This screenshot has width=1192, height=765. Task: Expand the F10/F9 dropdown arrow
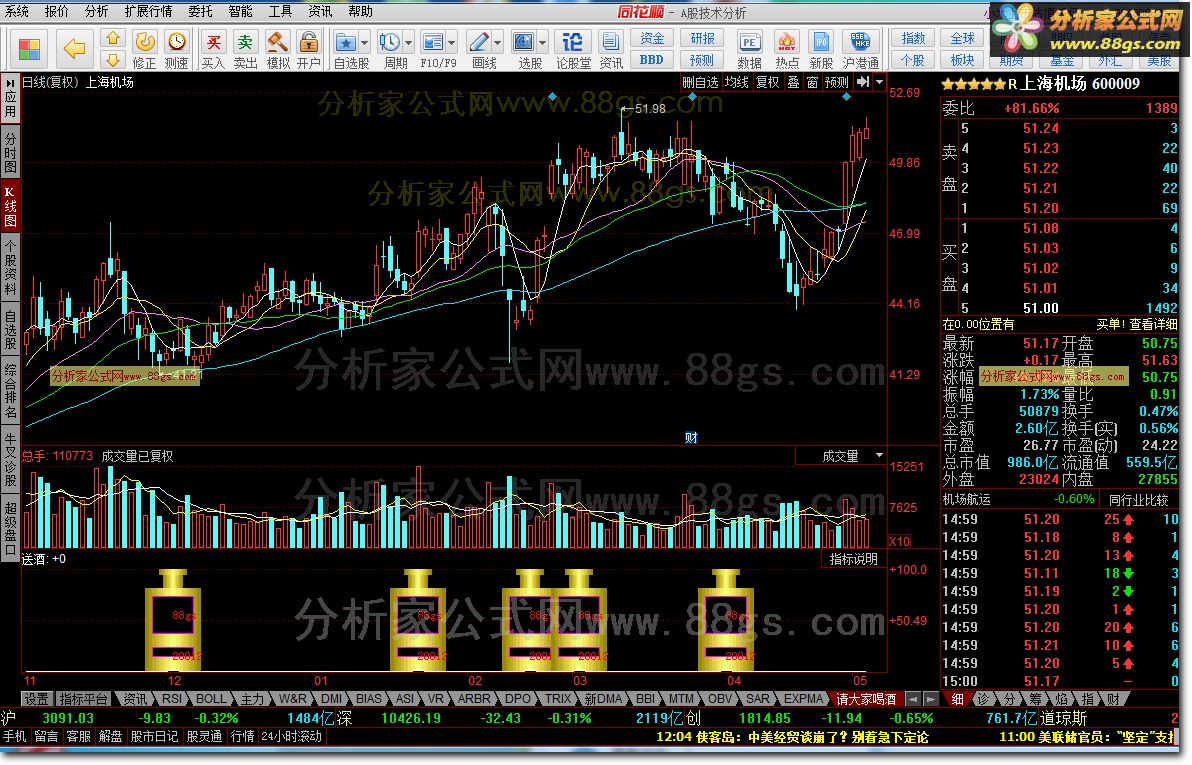pyautogui.click(x=452, y=43)
